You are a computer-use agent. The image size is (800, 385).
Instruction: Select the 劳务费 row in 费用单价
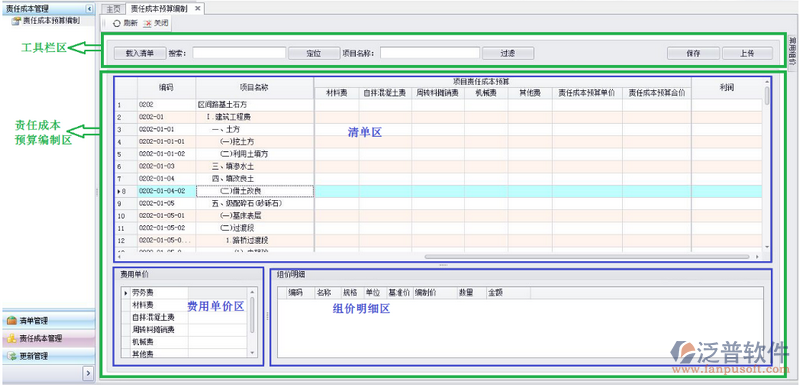click(155, 293)
